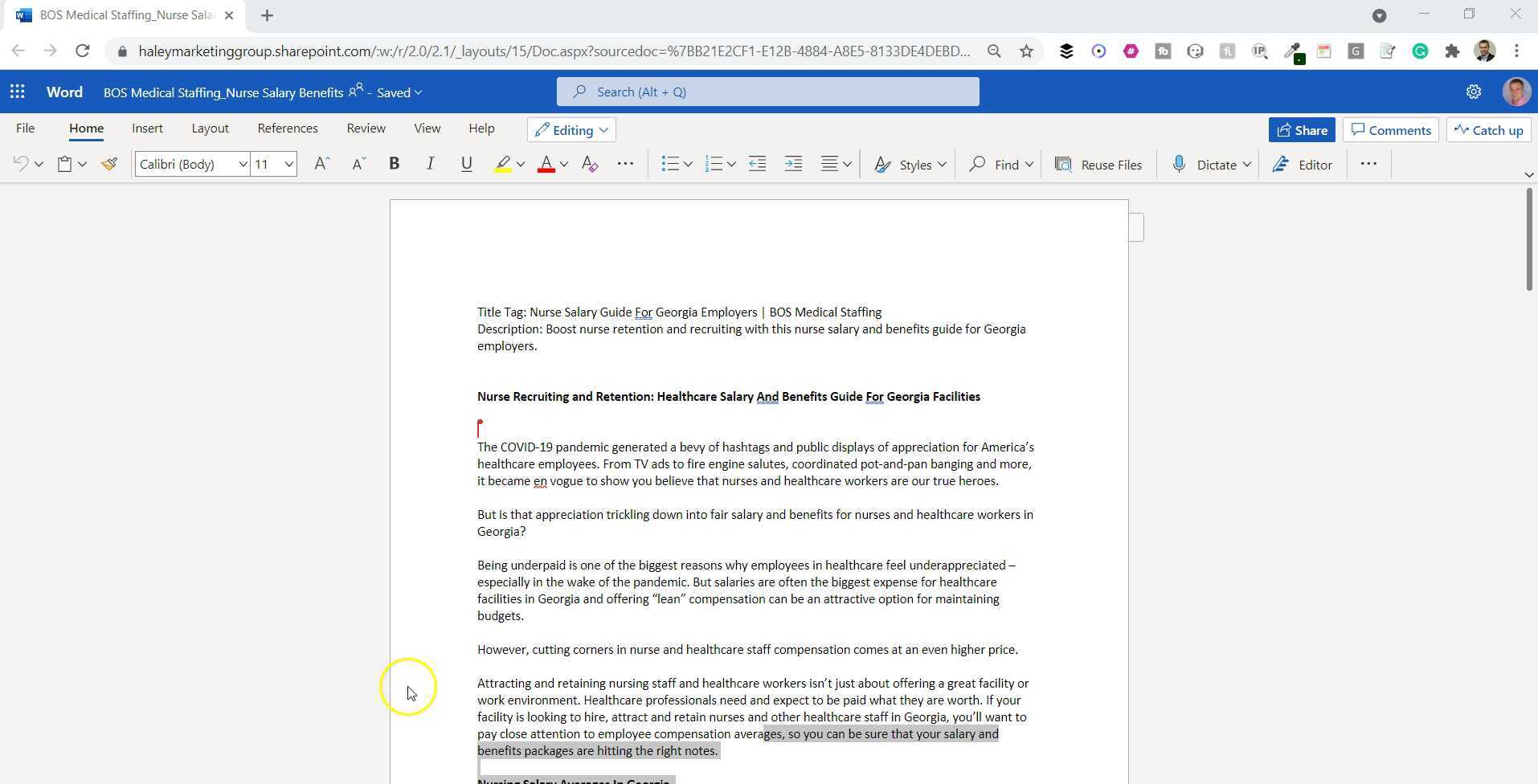Underline the selected text
Screen dimensions: 1538x784
click(466, 164)
